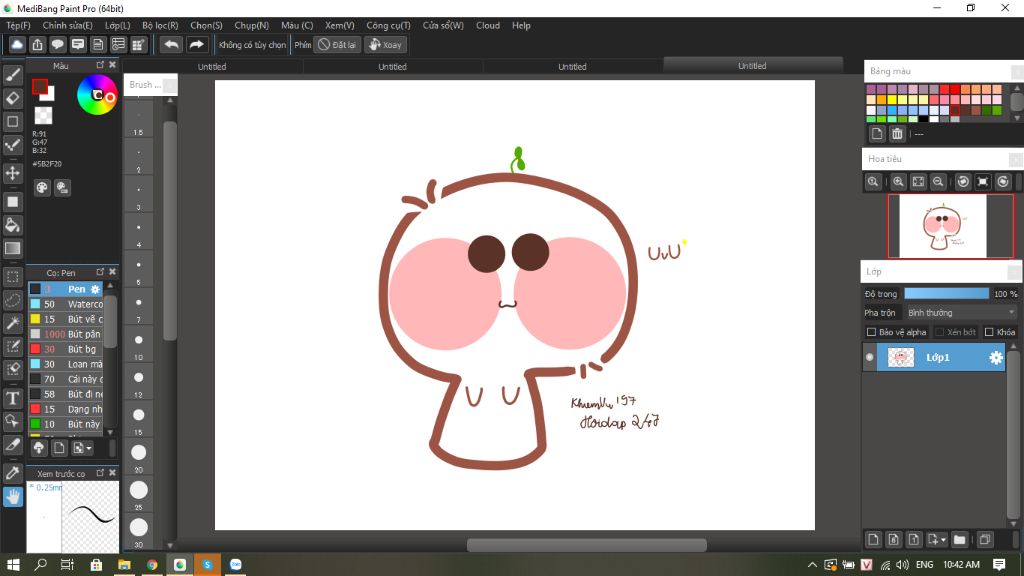Image resolution: width=1024 pixels, height=576 pixels.
Task: Adjust the Độ trong opacity slider
Action: (x=946, y=294)
